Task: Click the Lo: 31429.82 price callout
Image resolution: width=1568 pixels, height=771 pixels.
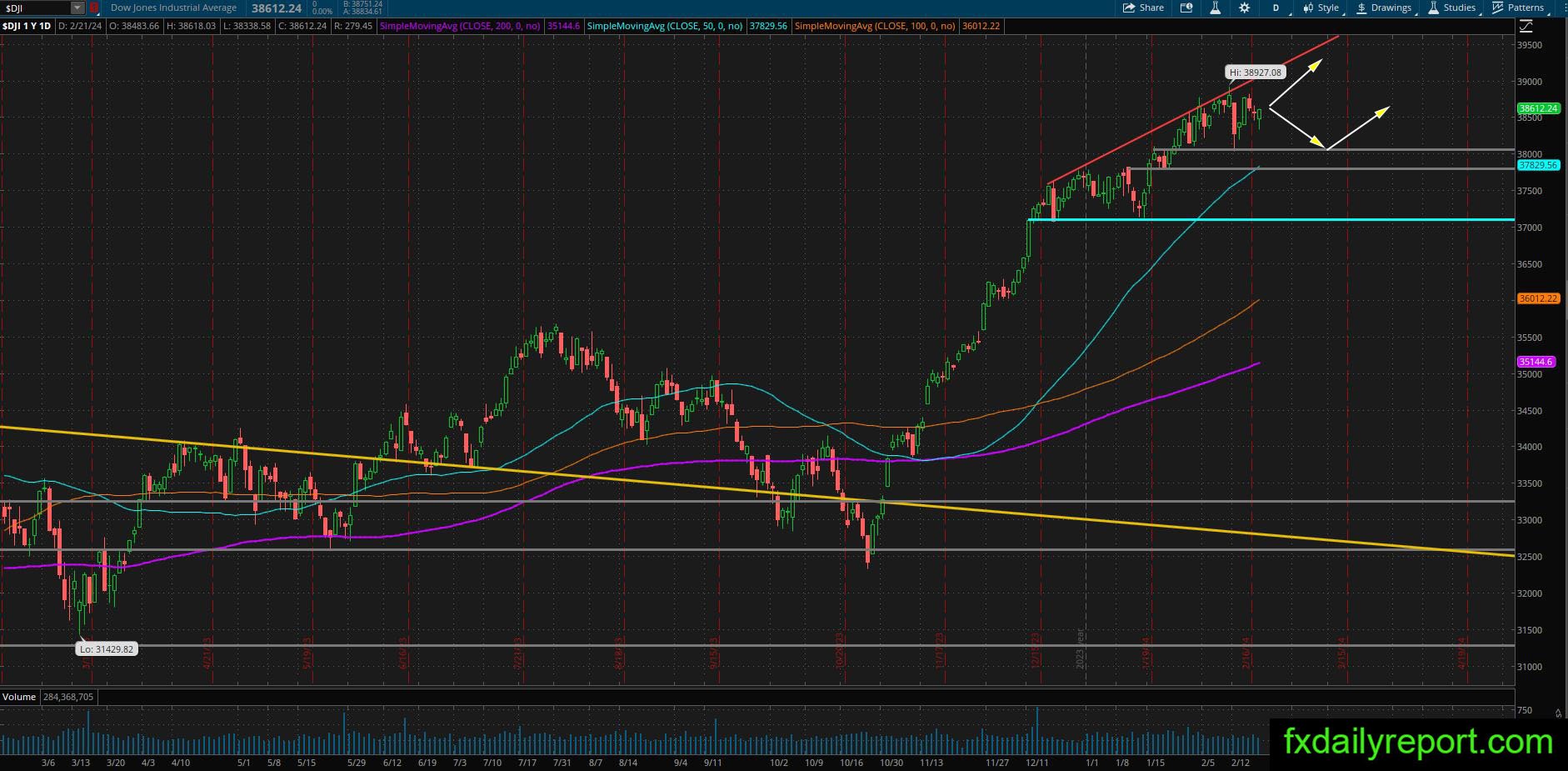Action: coord(107,648)
